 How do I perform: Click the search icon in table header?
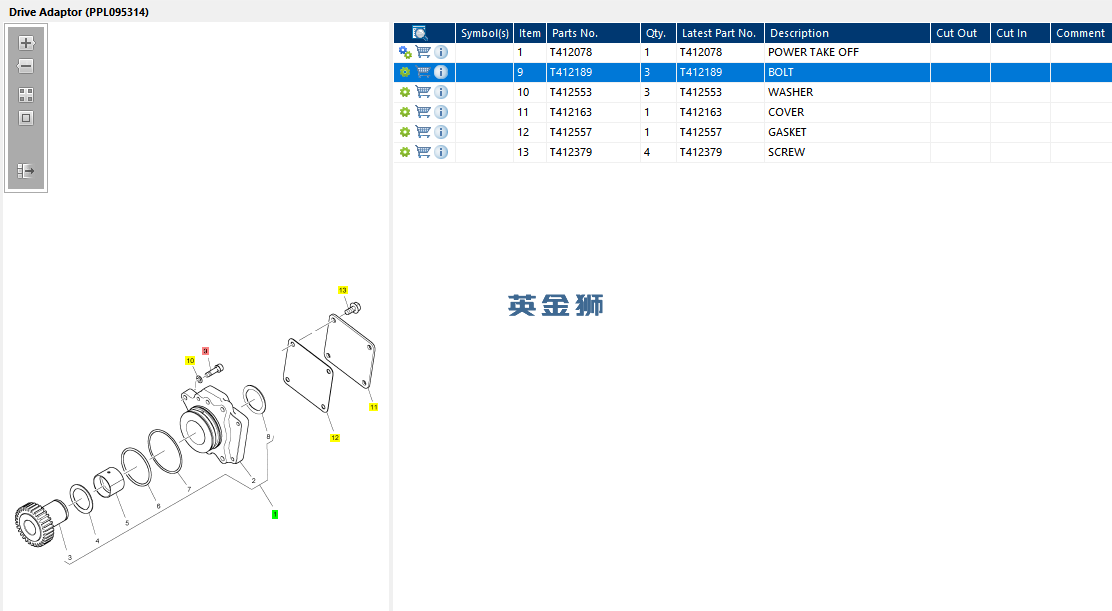(x=421, y=33)
